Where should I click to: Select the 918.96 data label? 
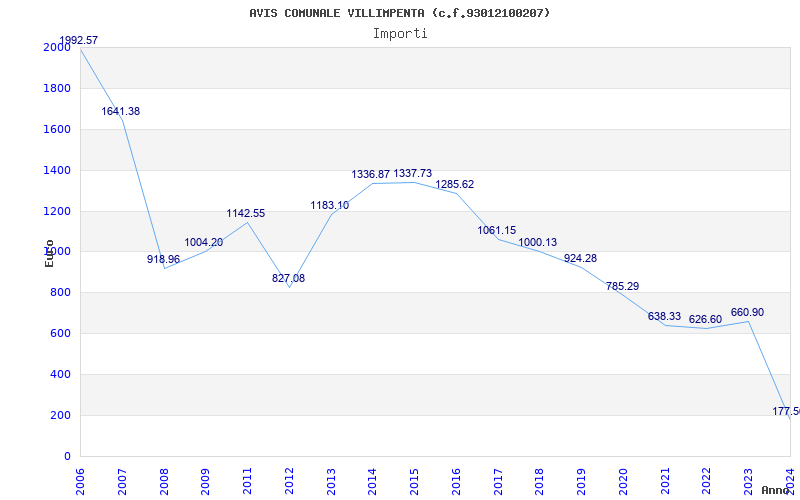(163, 259)
